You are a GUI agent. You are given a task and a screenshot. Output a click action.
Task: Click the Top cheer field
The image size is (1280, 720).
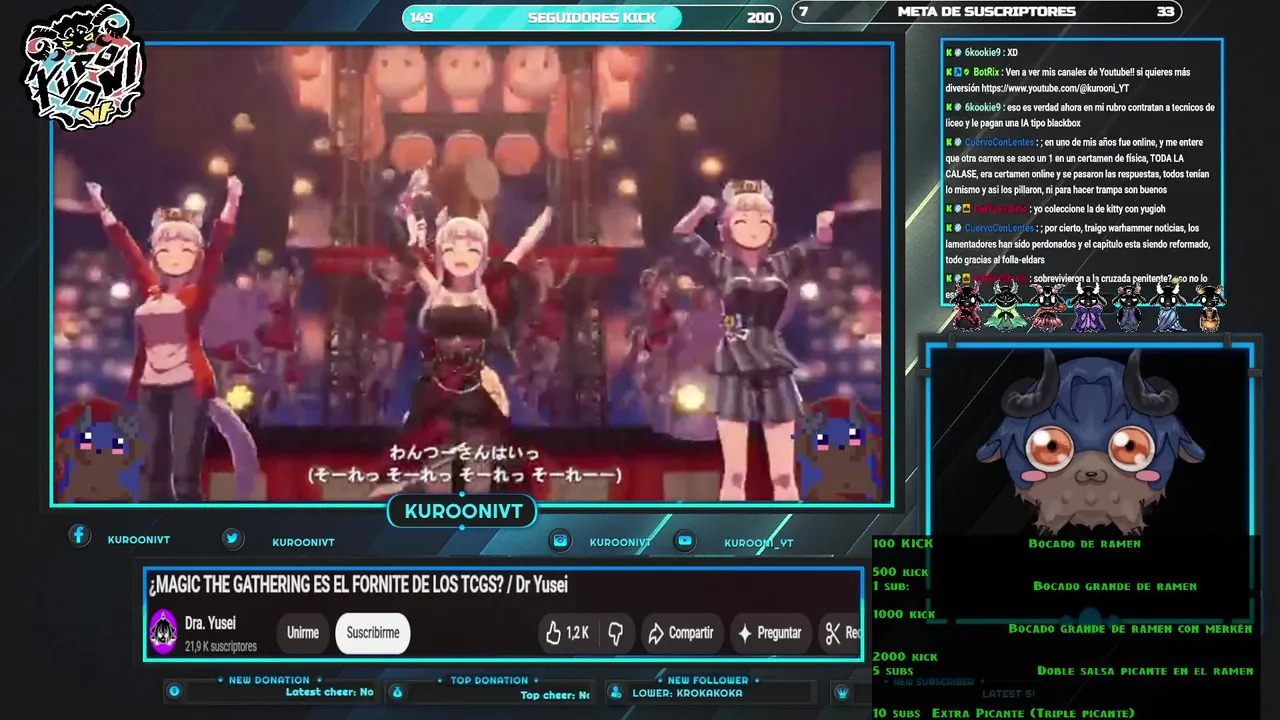pos(555,695)
